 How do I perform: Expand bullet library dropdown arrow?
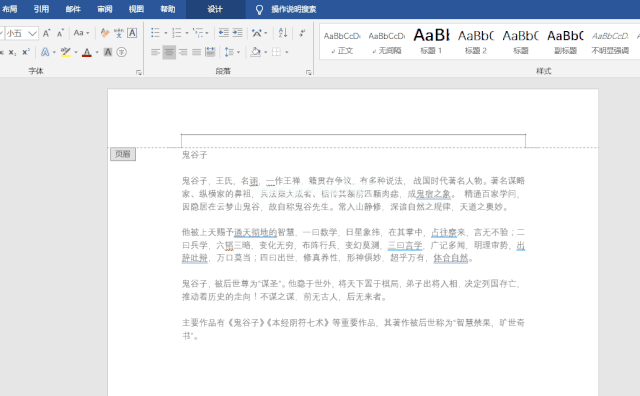point(165,33)
